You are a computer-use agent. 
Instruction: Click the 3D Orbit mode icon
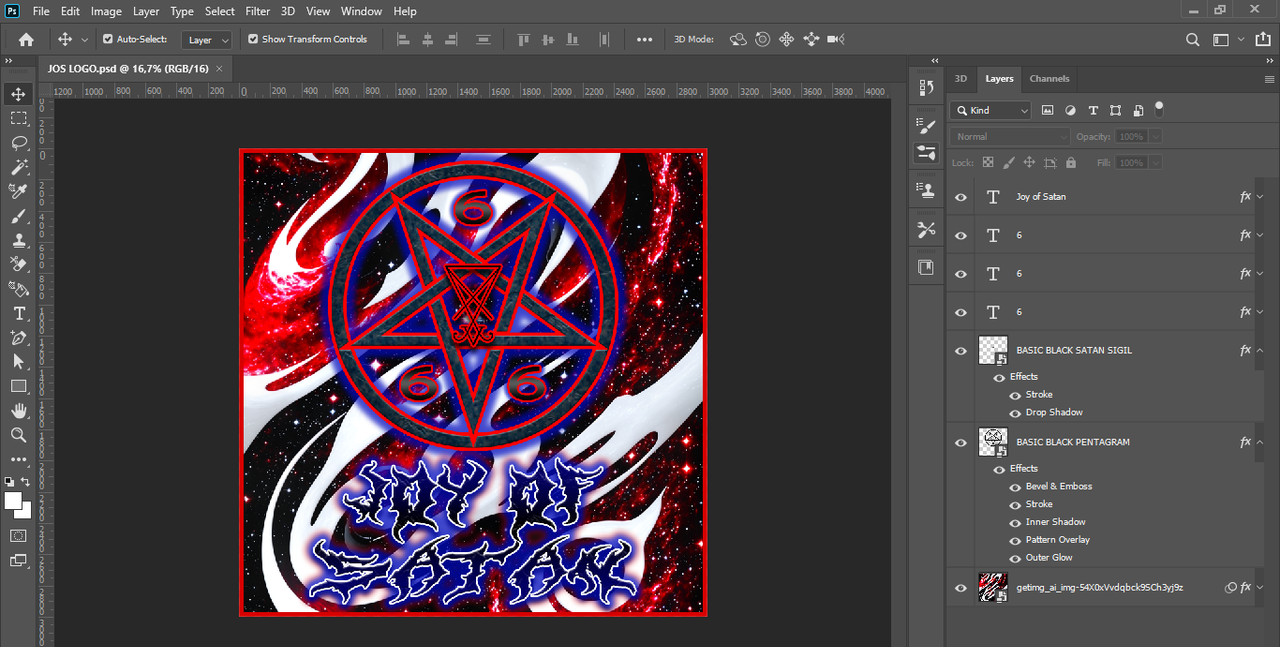[738, 40]
